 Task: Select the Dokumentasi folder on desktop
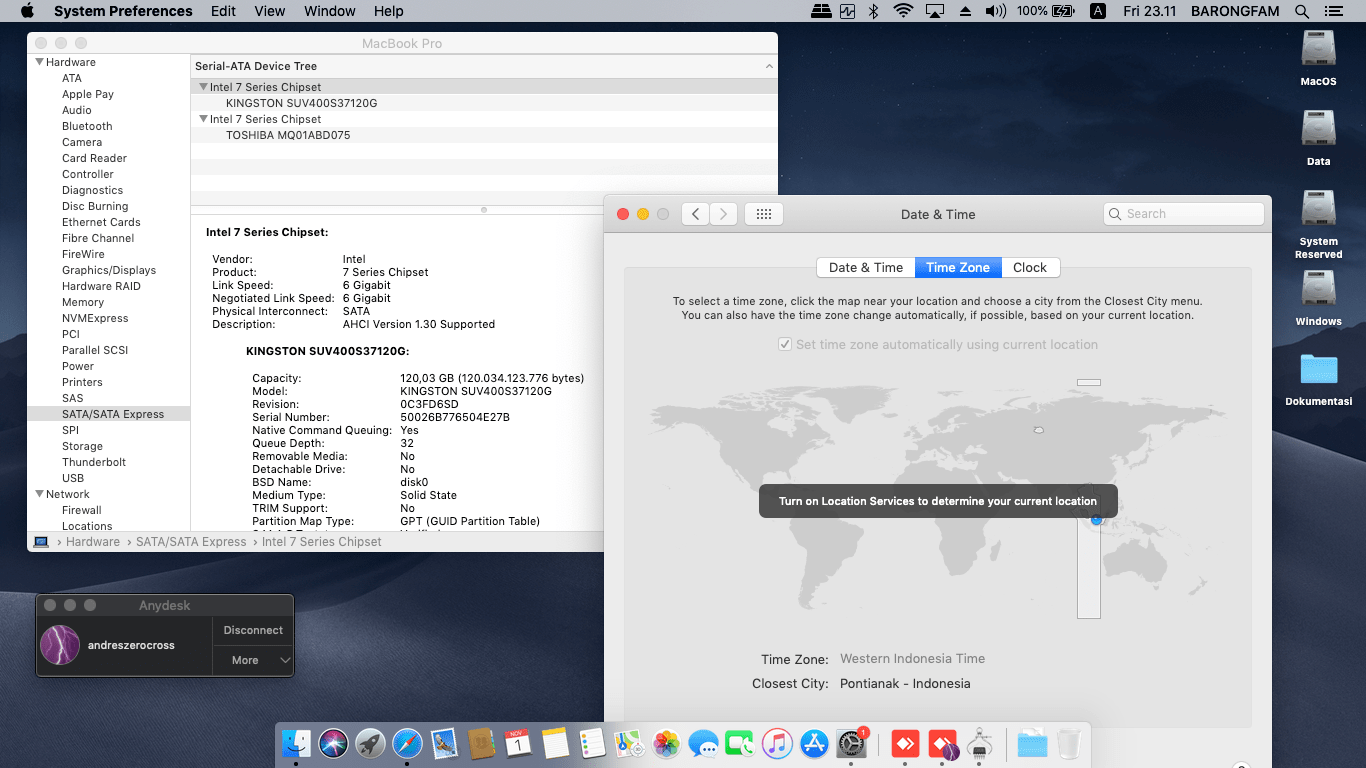click(x=1318, y=380)
